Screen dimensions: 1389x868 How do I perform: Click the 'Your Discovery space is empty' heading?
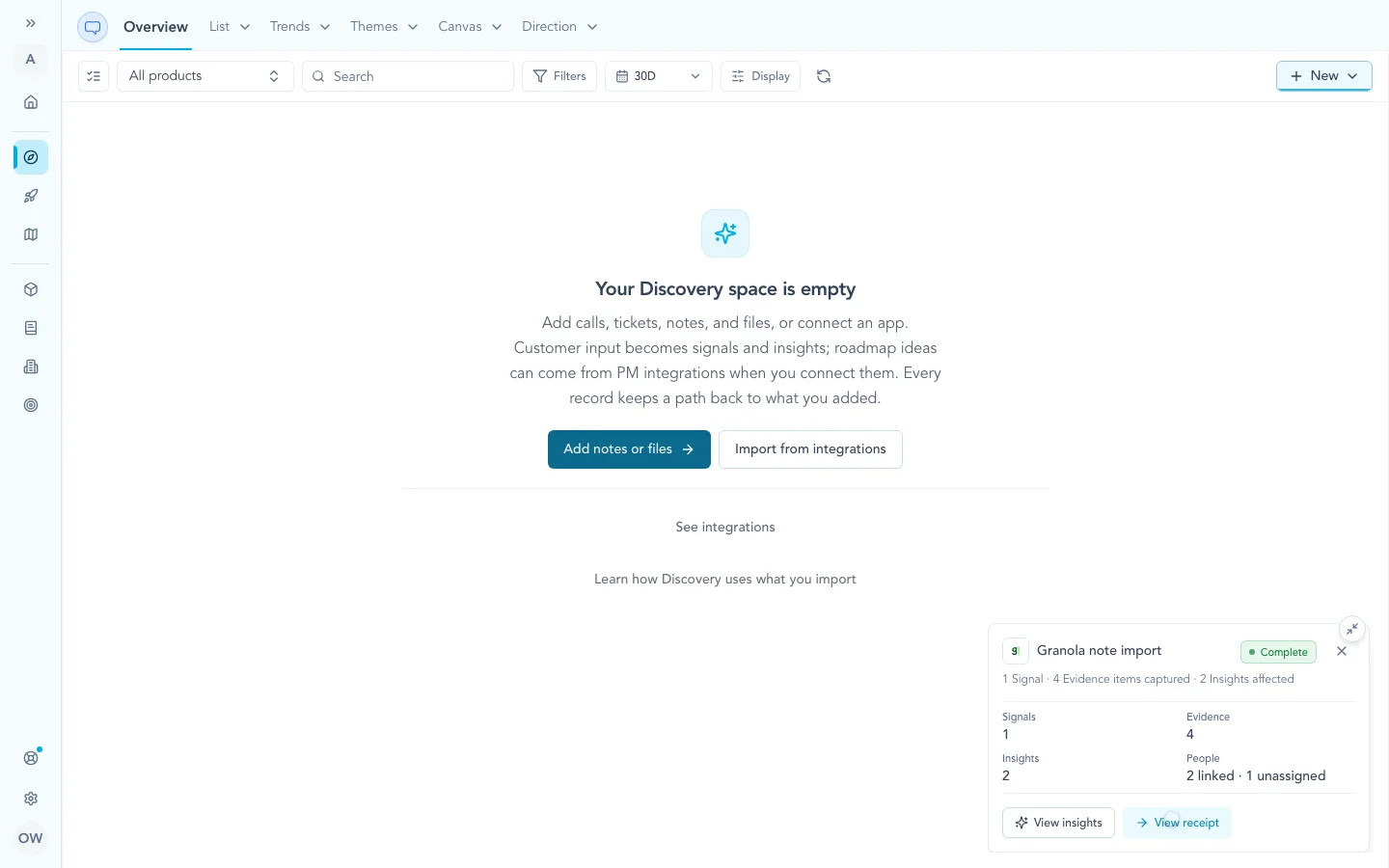725,289
